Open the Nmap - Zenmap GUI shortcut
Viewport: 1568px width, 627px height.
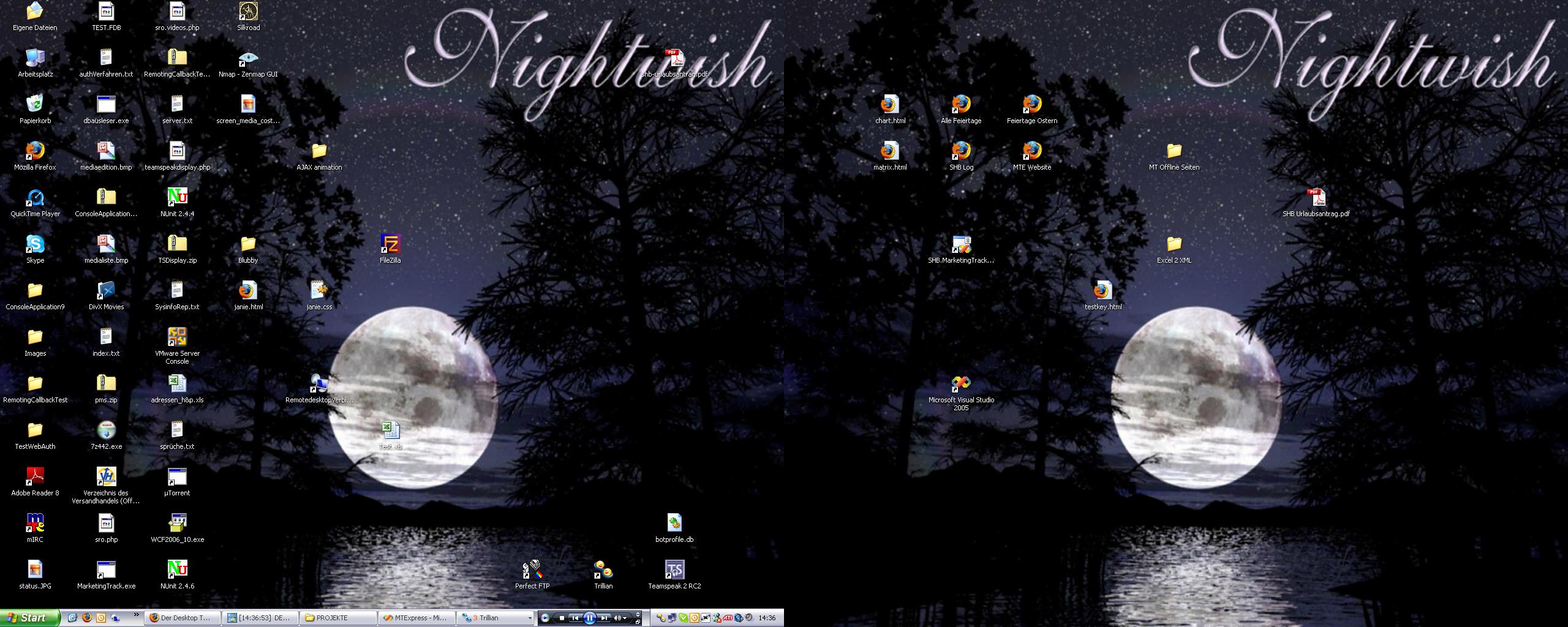[248, 58]
